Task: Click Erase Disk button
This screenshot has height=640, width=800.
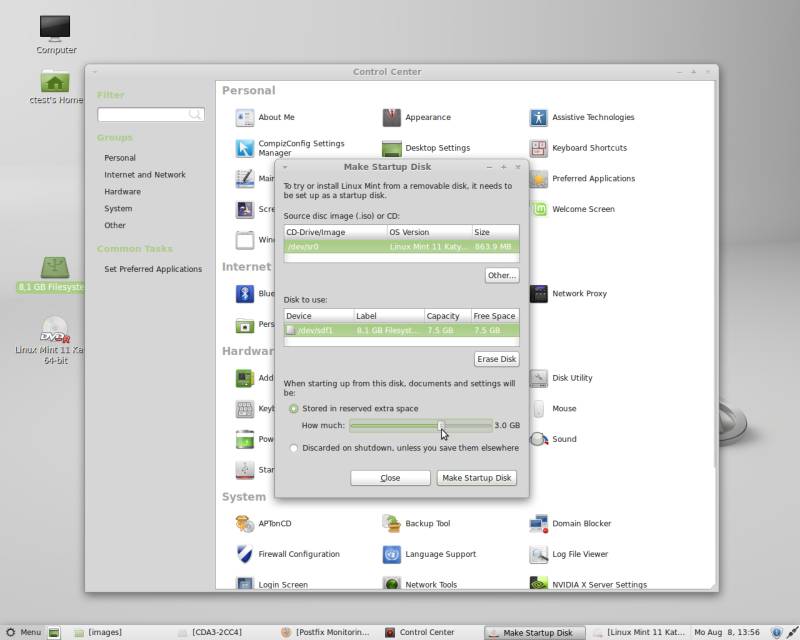Action: 496,359
